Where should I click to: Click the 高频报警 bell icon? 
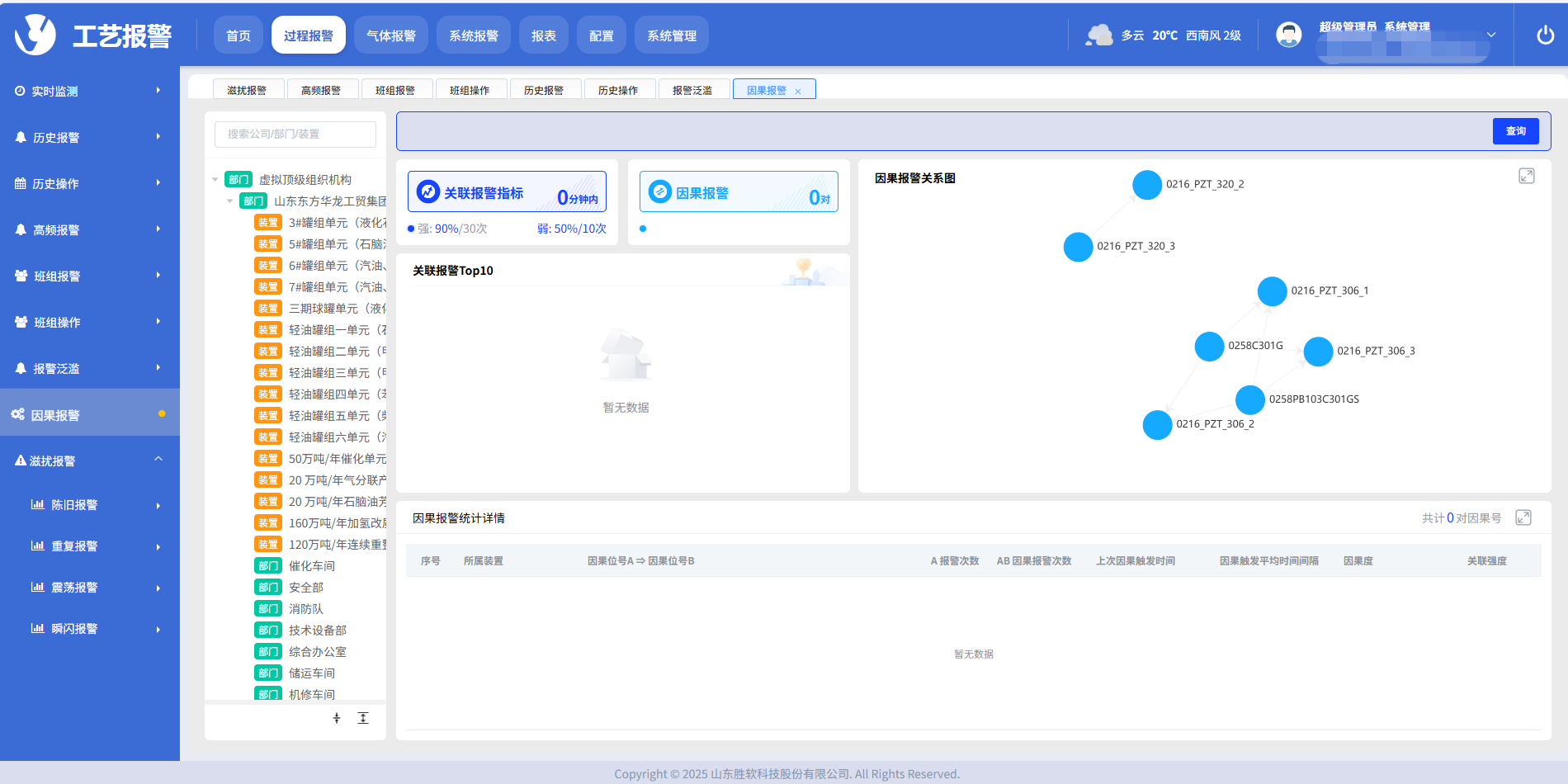(x=21, y=229)
